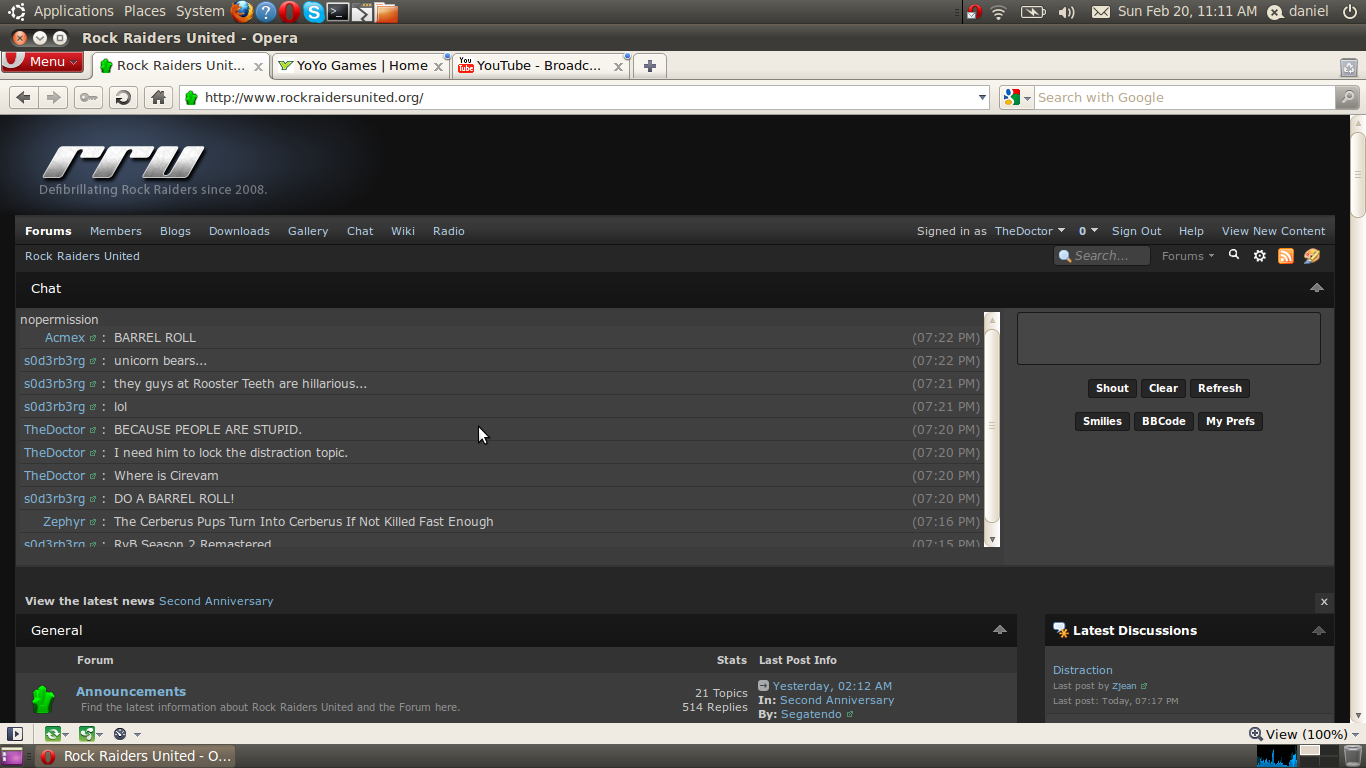Collapse the General category
The image size is (1366, 768).
coord(999,630)
